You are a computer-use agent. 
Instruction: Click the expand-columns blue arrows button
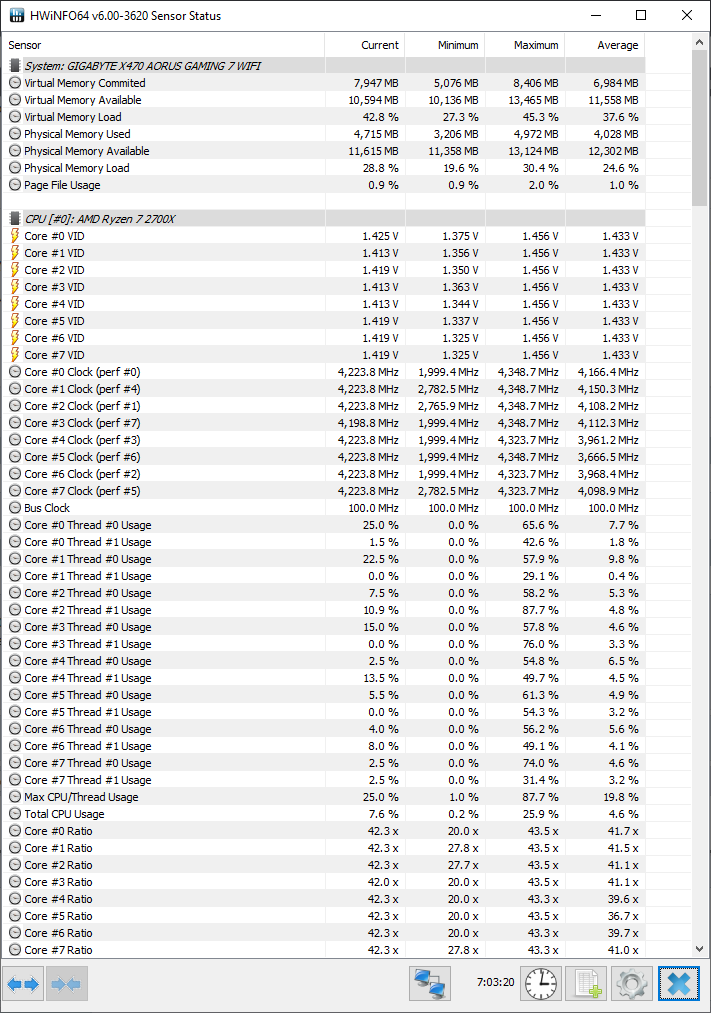coord(23,984)
